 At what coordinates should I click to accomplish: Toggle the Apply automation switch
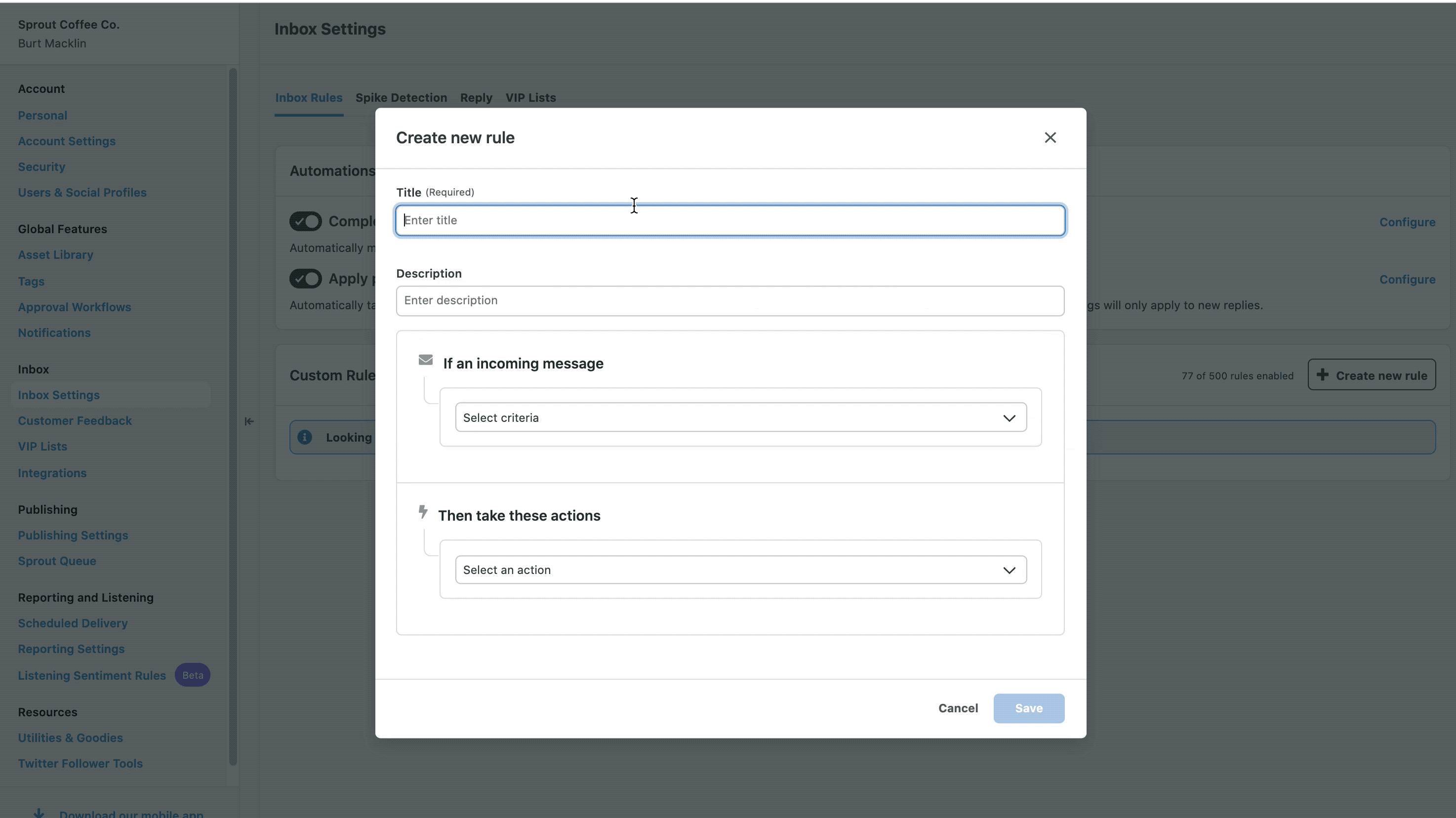[306, 279]
